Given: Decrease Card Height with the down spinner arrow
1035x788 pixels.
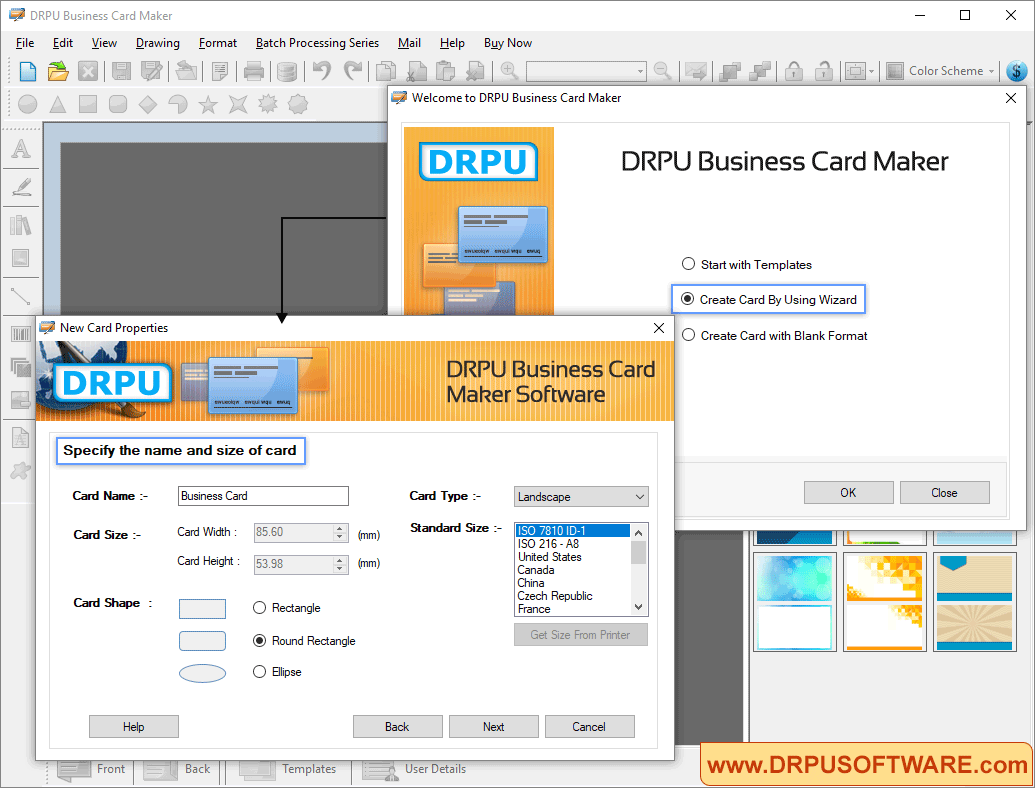Looking at the screenshot, I should (x=340, y=568).
